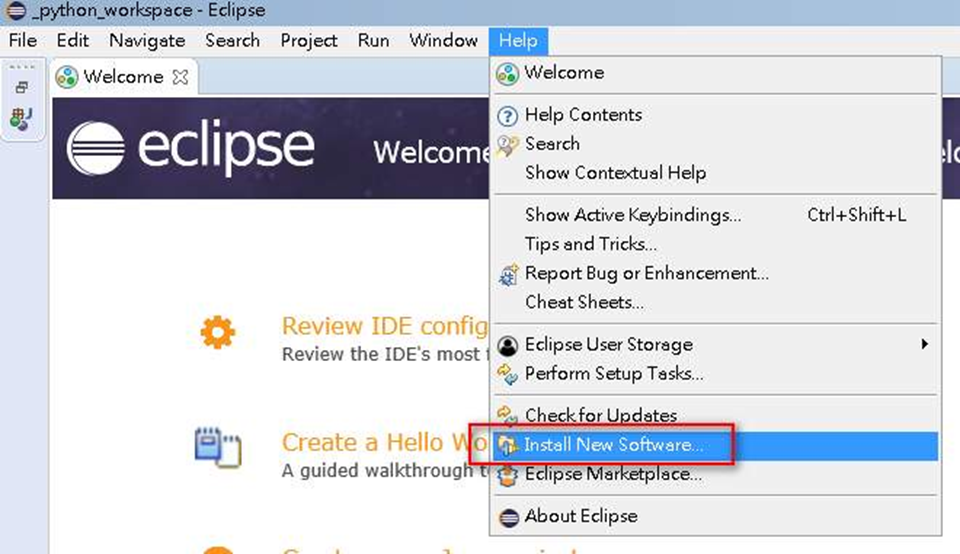Open the Create a Hello World link
Viewport: 960px width, 554px height.
[x=385, y=443]
